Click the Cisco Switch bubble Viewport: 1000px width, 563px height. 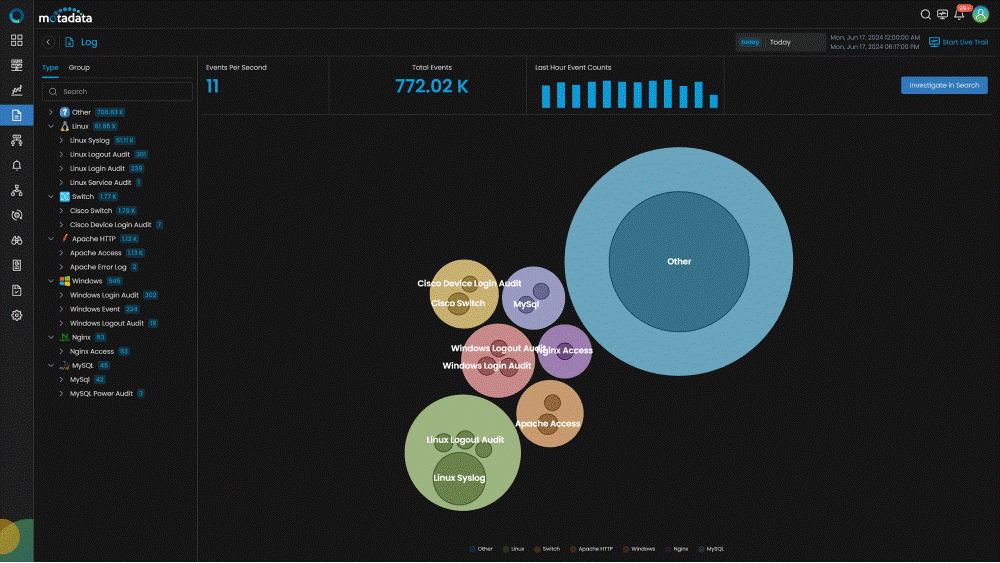458,303
